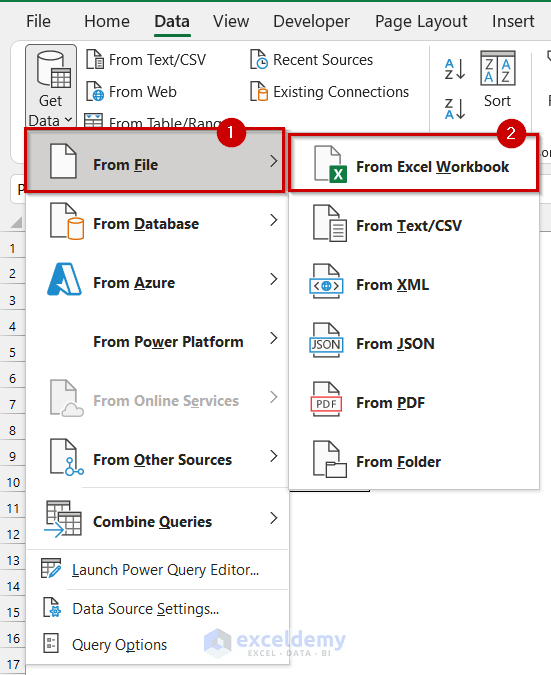
Task: Select the From Other Sources entry
Action: pos(157,459)
